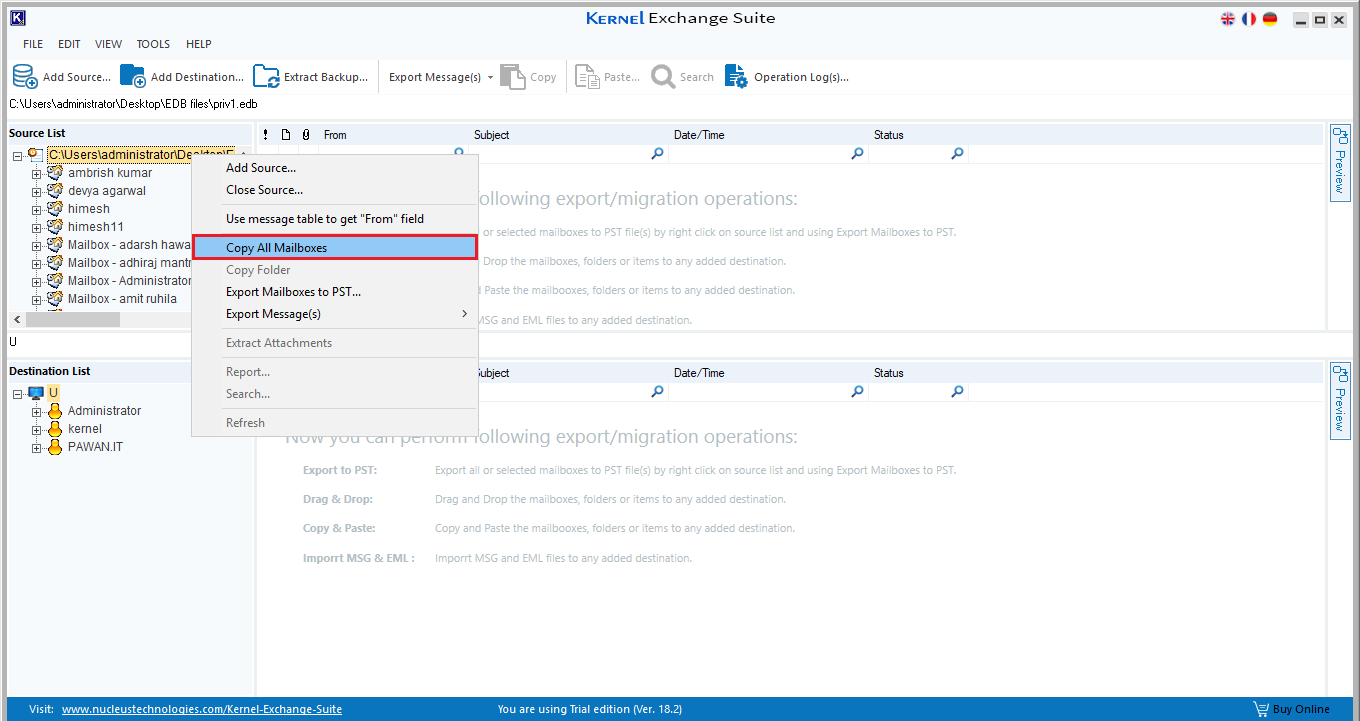Viewport: 1360px width, 721px height.
Task: Click the PAWAN.IT user icon
Action: [55, 447]
